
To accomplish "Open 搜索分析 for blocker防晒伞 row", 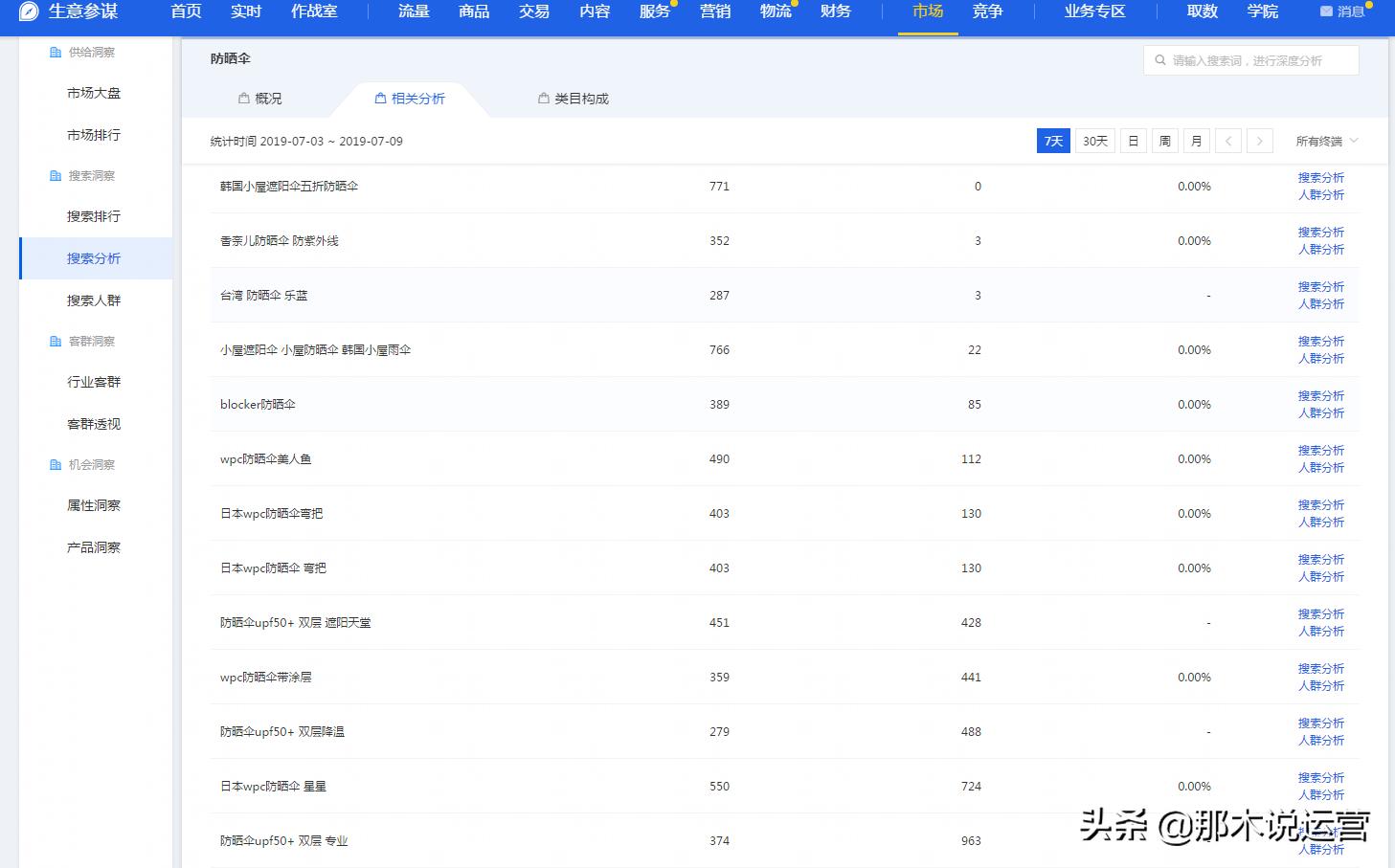I will (1321, 395).
